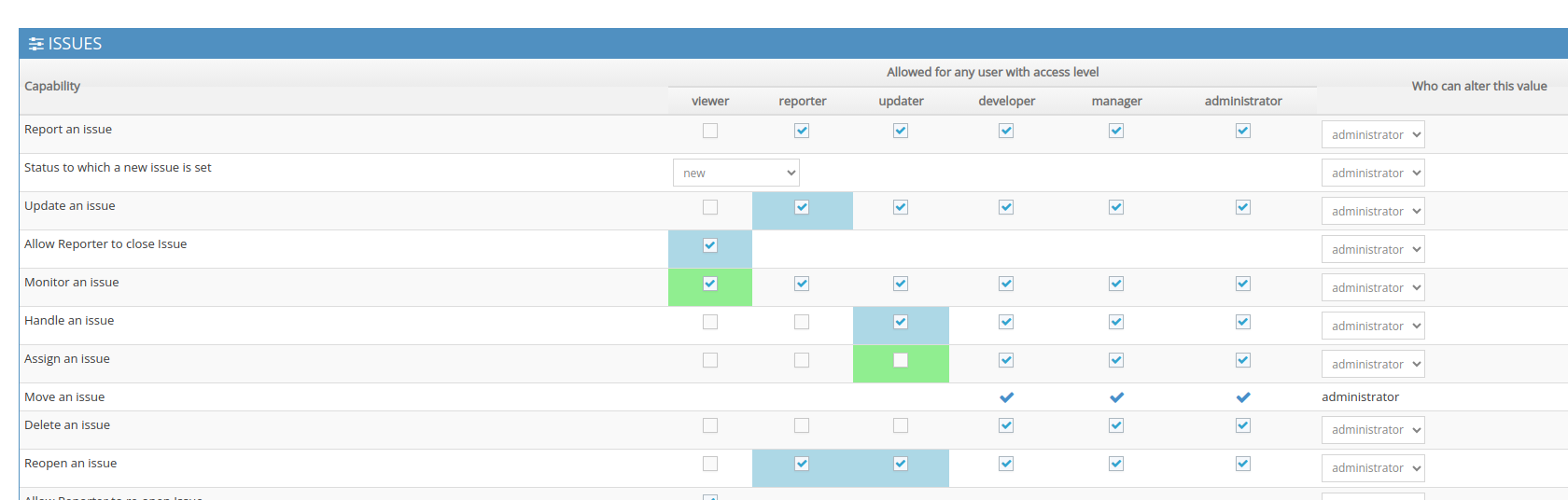Open the new issue status dropdown
Viewport: 1568px width, 500px height.
tap(735, 173)
